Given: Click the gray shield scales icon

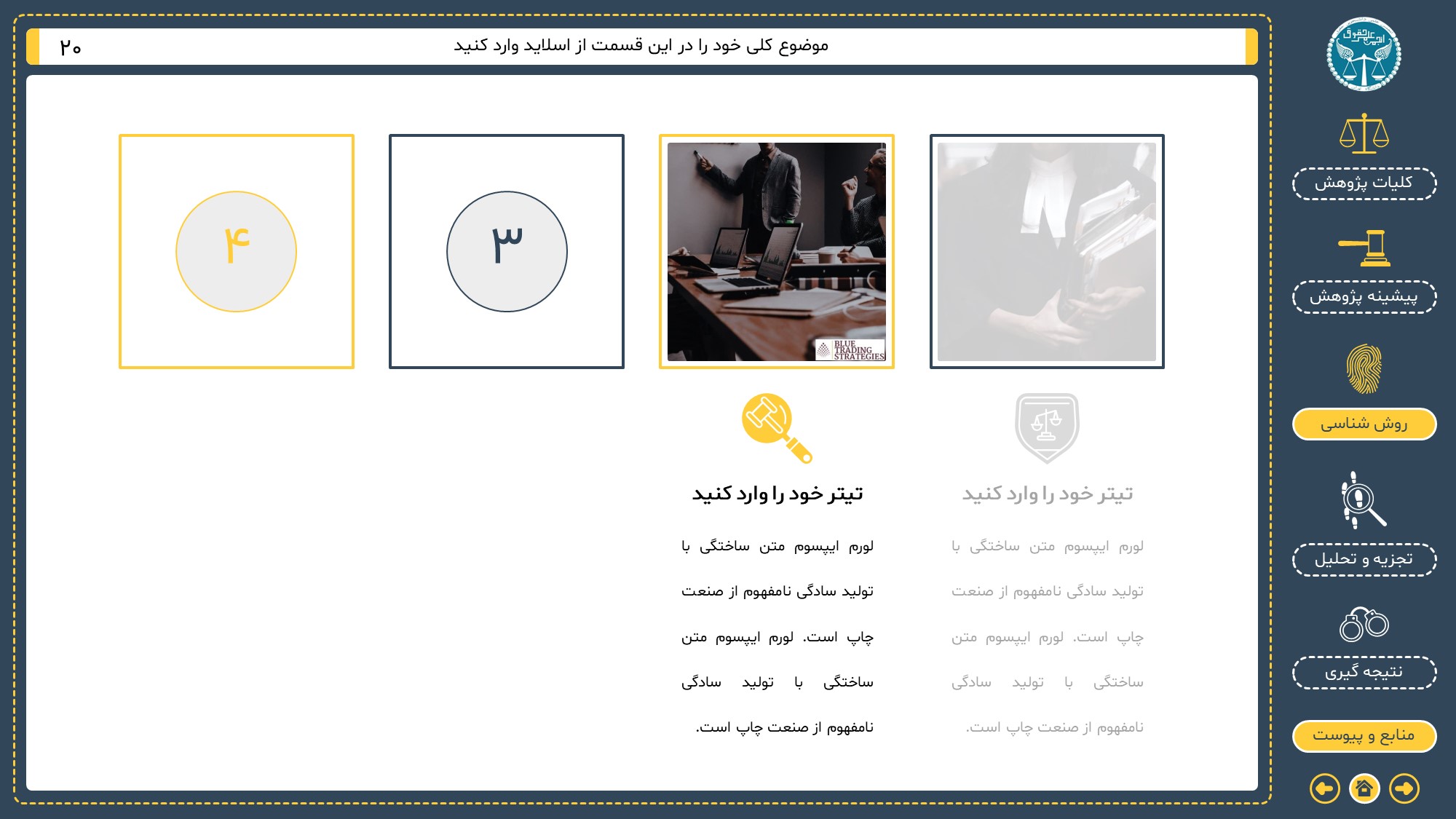Looking at the screenshot, I should click(1047, 428).
